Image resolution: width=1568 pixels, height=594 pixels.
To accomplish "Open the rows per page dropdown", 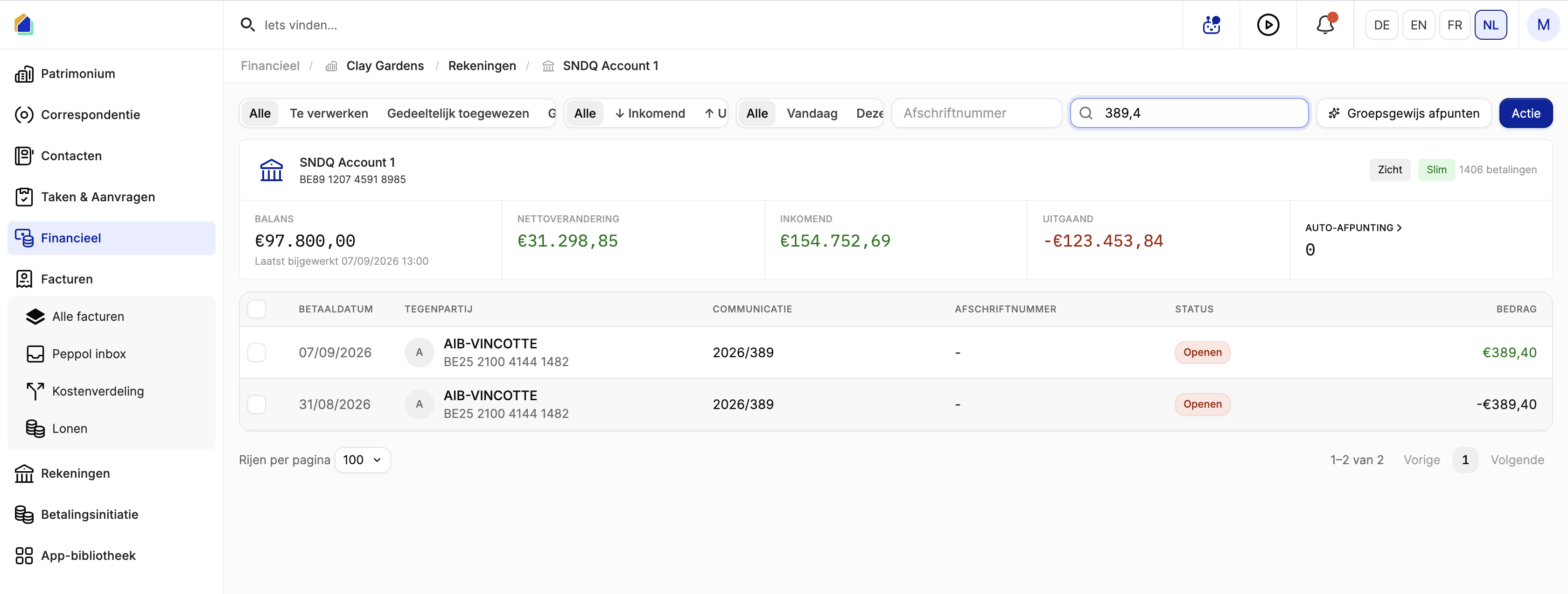I will [x=362, y=460].
